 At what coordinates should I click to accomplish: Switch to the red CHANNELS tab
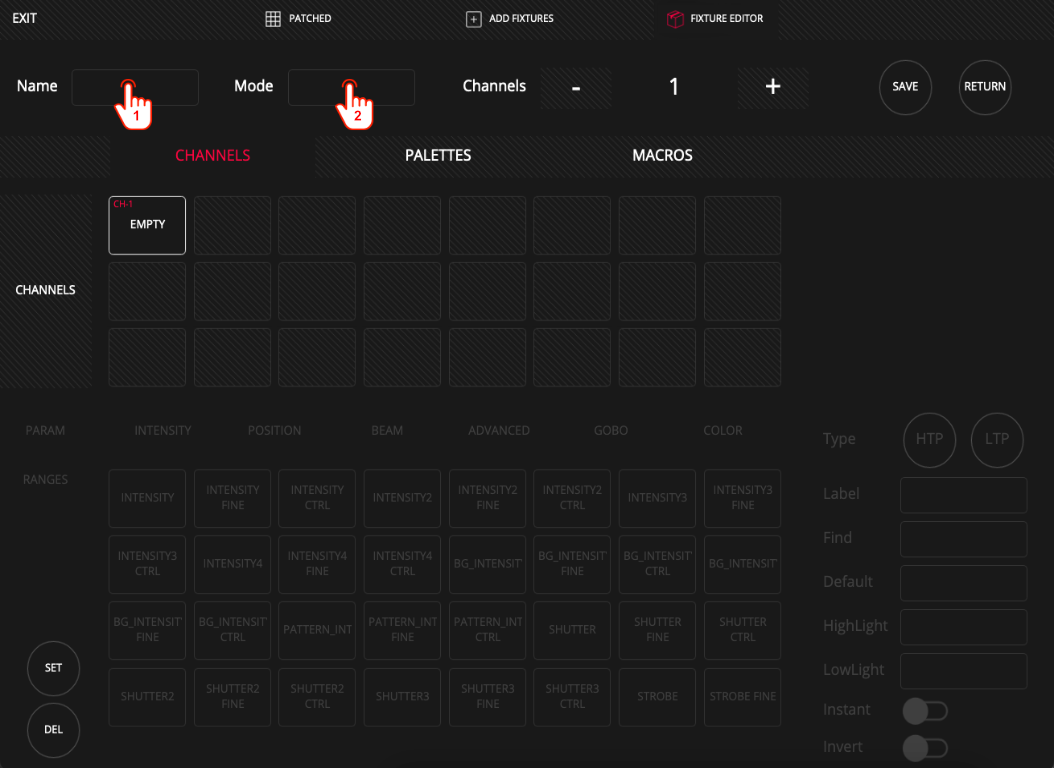tap(212, 155)
